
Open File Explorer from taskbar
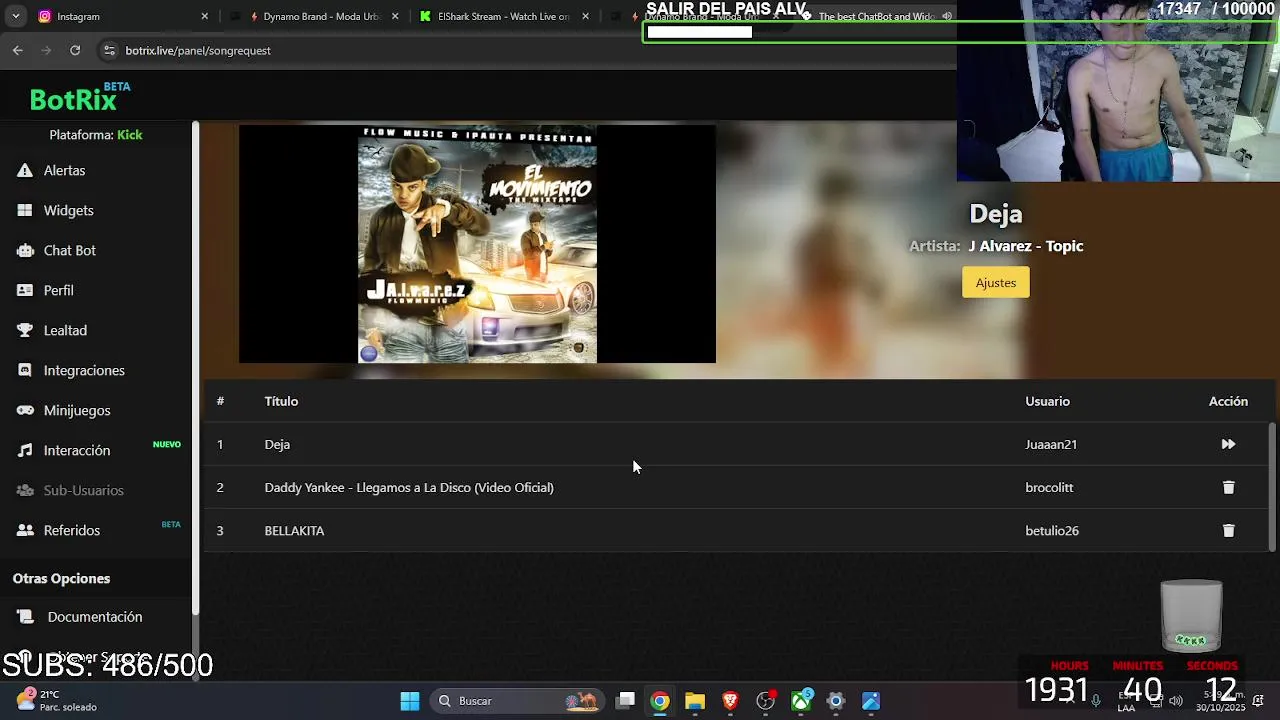(x=695, y=701)
